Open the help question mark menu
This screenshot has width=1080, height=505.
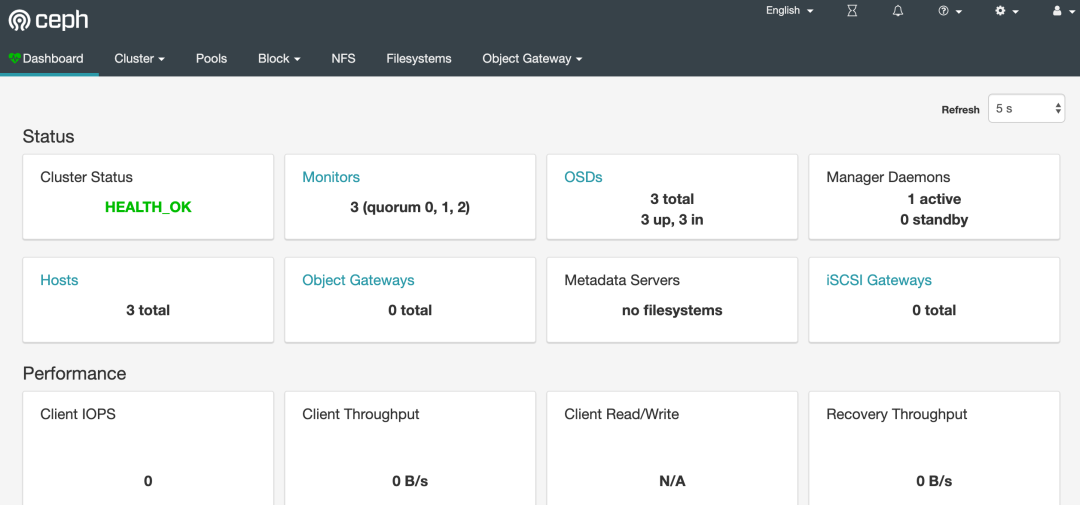(949, 11)
